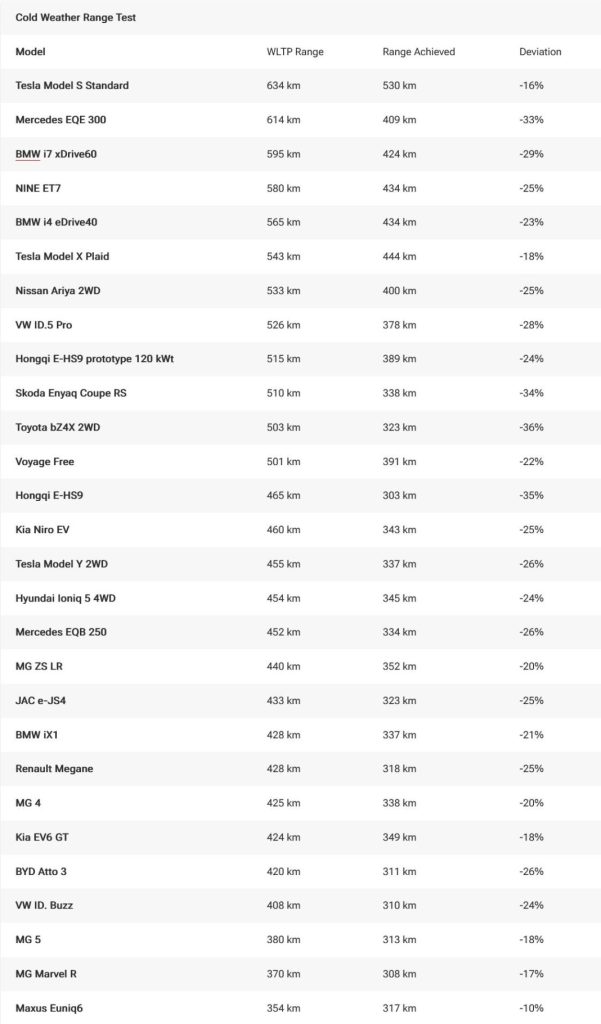Click the Tesla Model S Standard row name
The height and width of the screenshot is (1024, 601).
[x=72, y=86]
